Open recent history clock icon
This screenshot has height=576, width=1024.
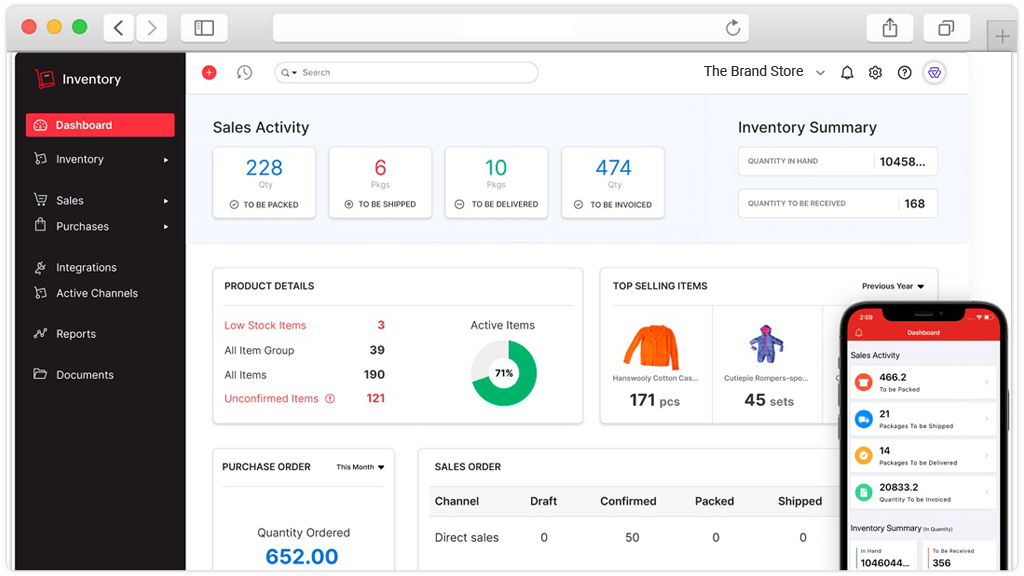[x=244, y=72]
